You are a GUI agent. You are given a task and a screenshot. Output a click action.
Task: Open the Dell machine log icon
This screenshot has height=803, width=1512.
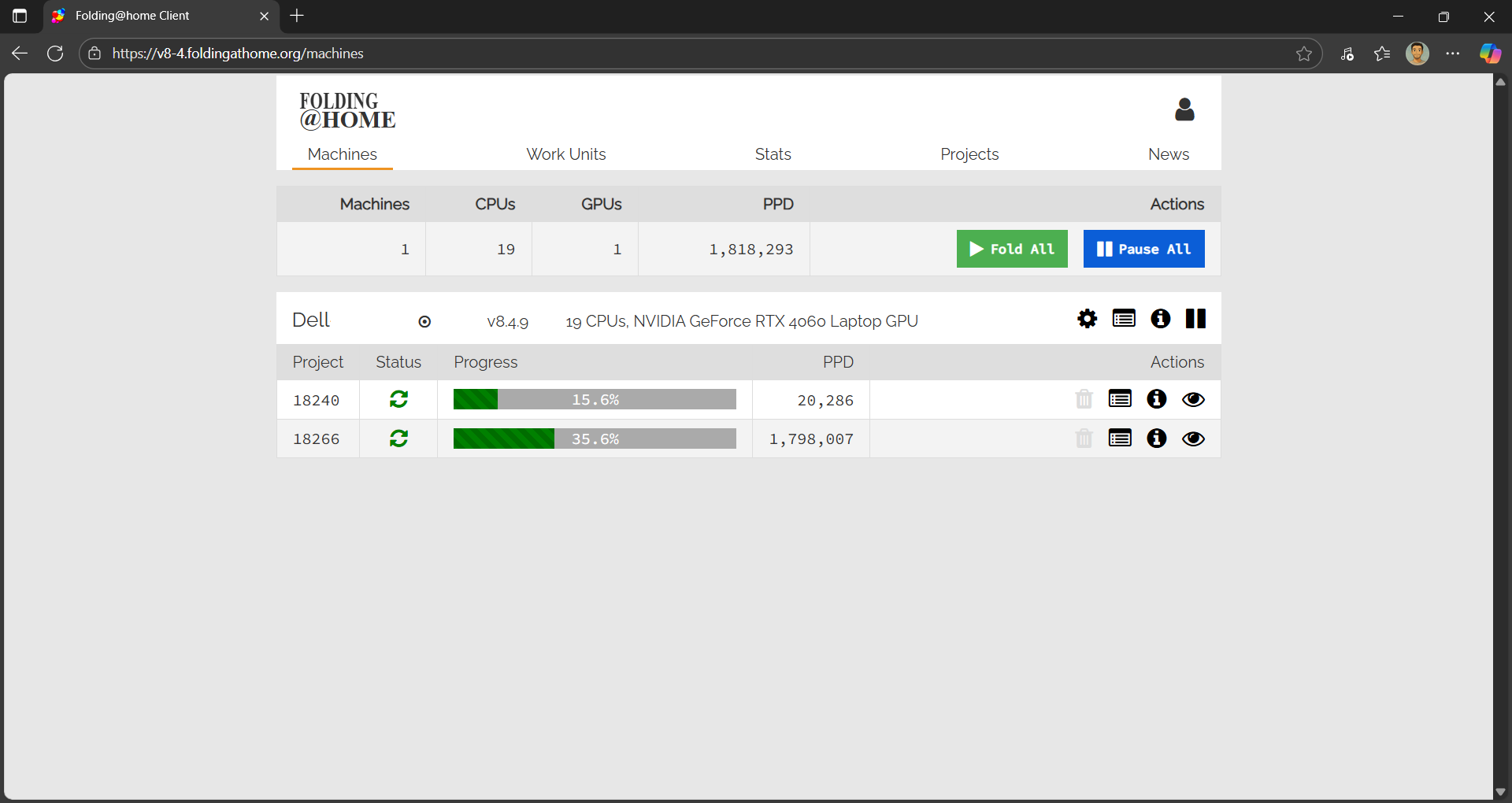tap(1124, 319)
